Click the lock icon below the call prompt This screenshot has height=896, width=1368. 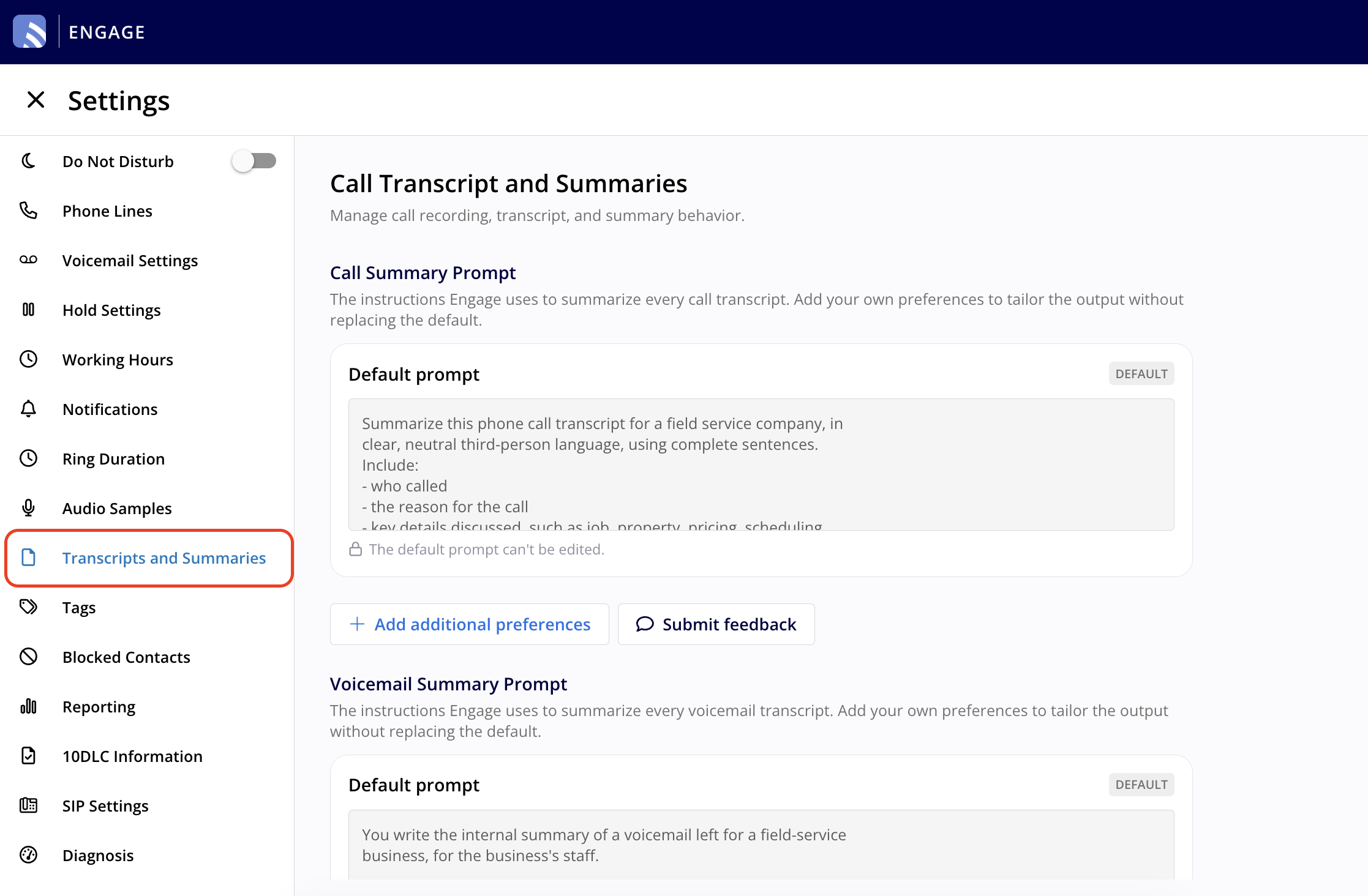coord(355,549)
